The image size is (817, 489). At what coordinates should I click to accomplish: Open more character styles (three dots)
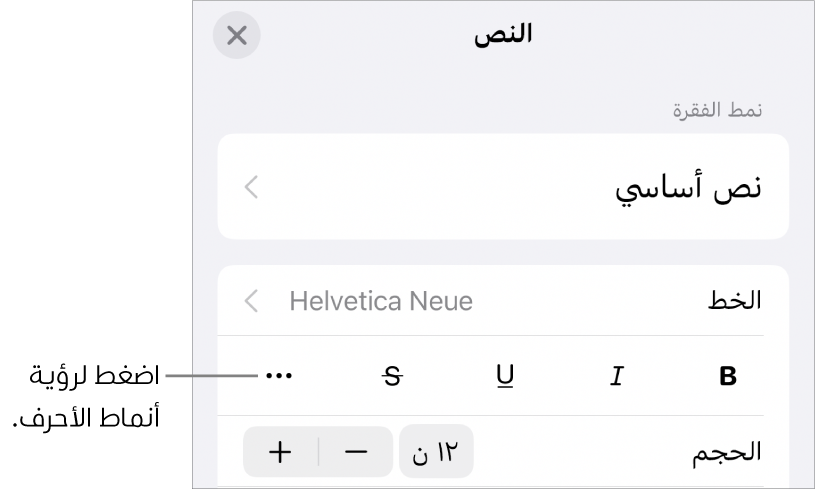click(x=280, y=377)
